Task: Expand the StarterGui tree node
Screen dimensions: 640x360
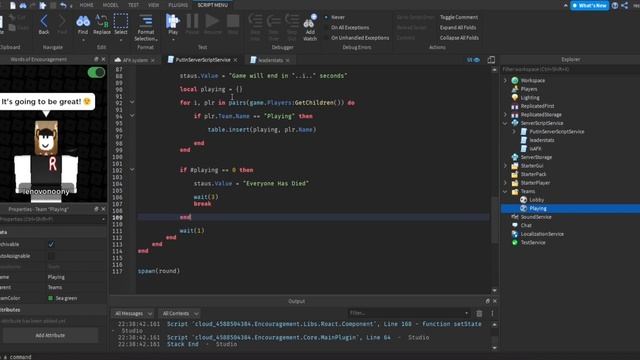Action: 505,166
